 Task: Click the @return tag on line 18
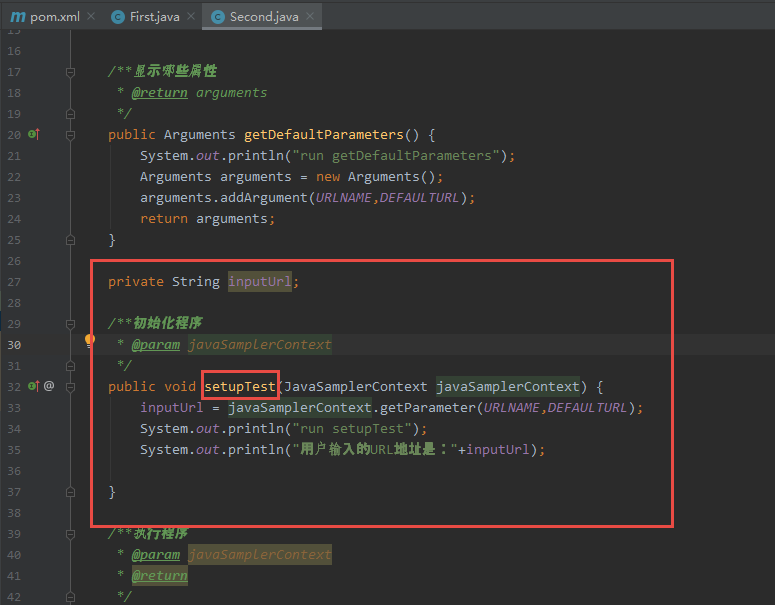pyautogui.click(x=159, y=92)
